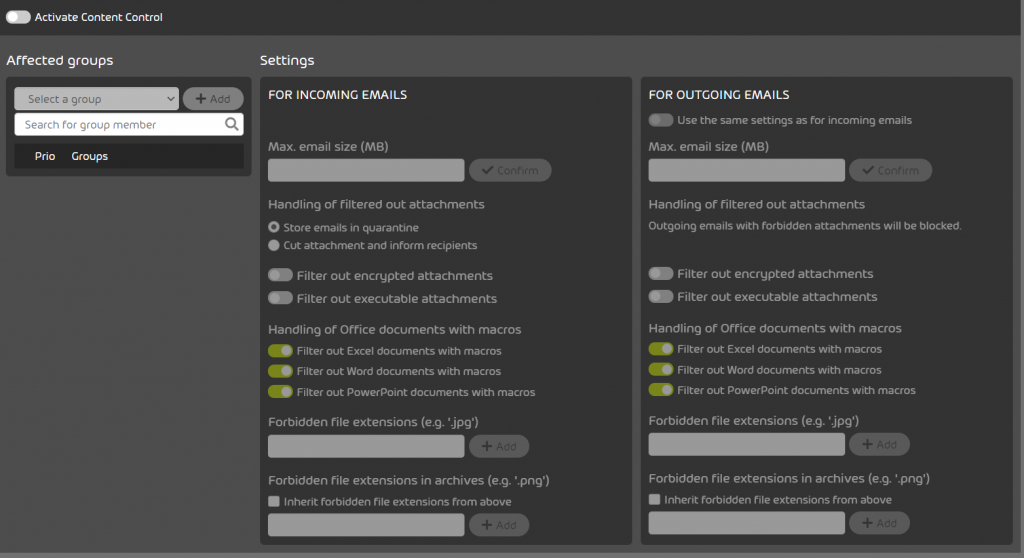This screenshot has height=558, width=1024.
Task: Check outgoing Inherit forbidden file extensions
Action: coord(654,500)
